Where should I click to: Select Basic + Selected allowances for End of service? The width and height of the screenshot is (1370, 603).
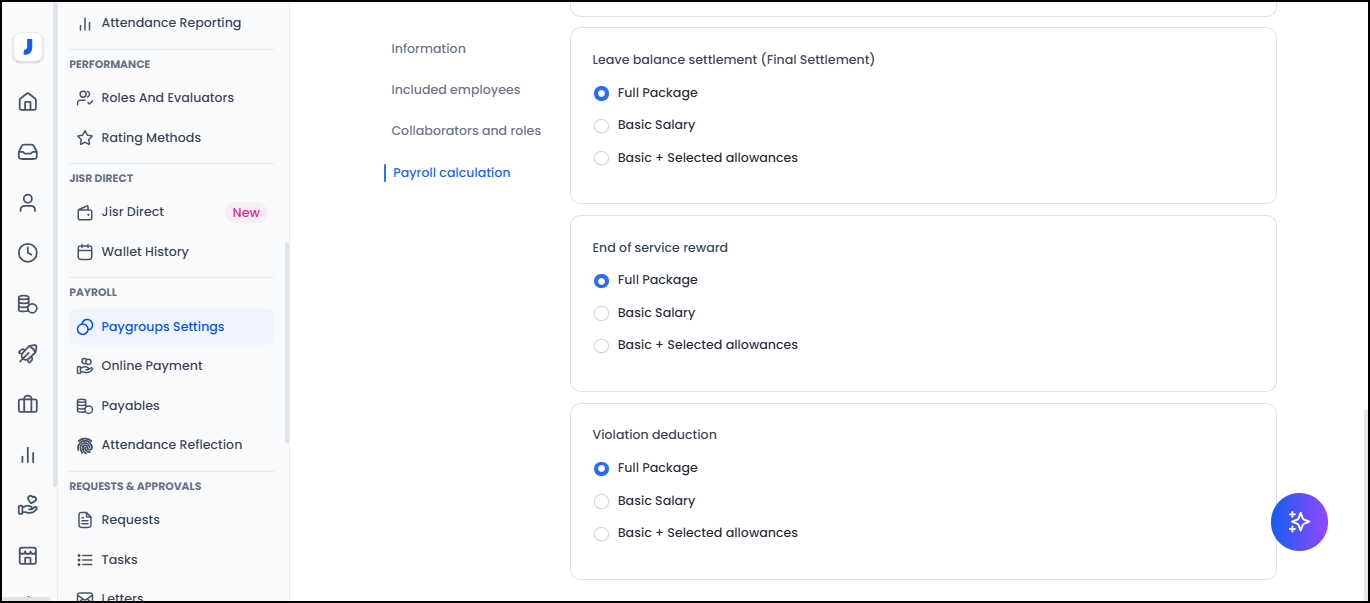(601, 345)
